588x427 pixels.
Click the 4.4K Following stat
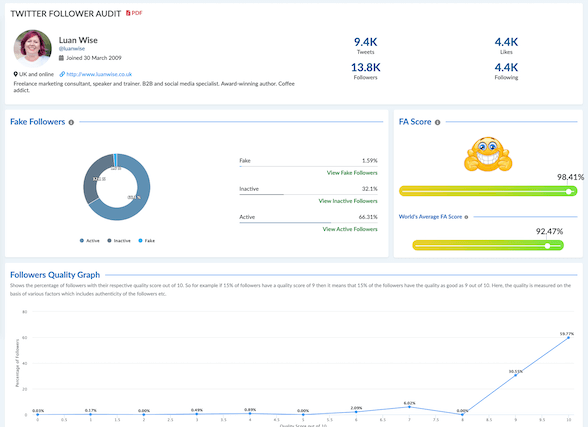coord(506,71)
